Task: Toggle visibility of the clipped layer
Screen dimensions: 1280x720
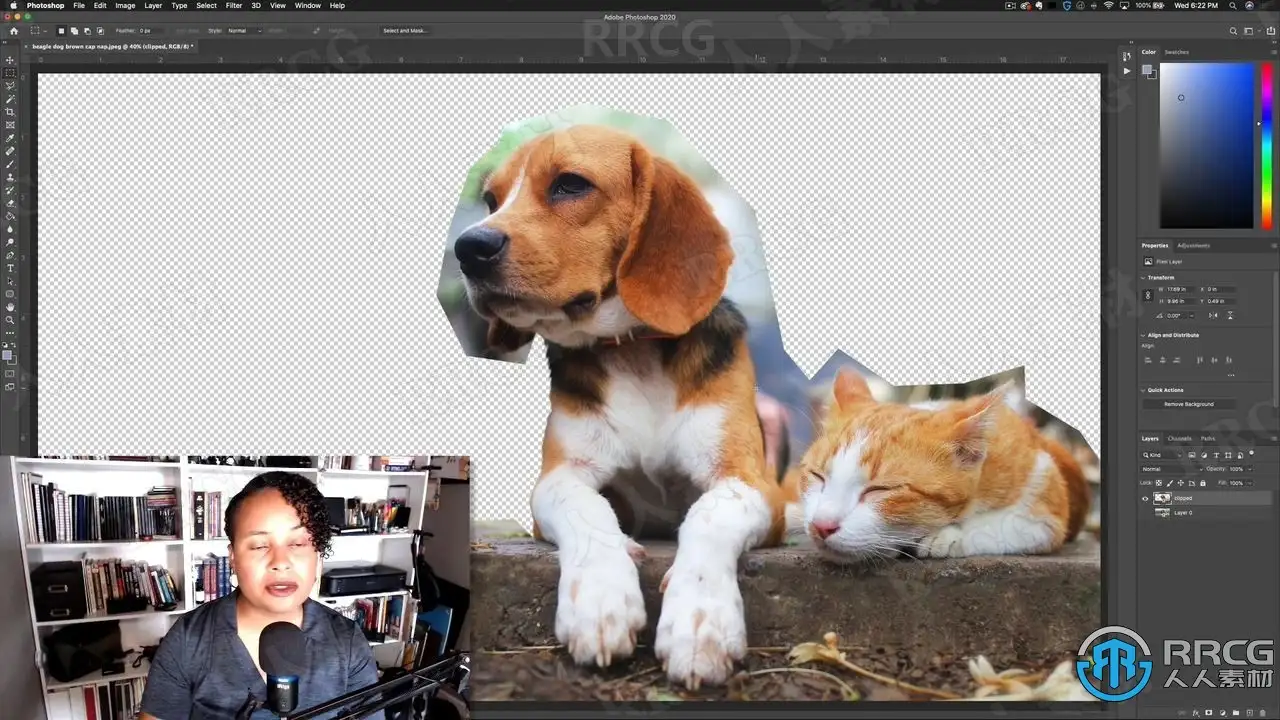Action: tap(1145, 498)
